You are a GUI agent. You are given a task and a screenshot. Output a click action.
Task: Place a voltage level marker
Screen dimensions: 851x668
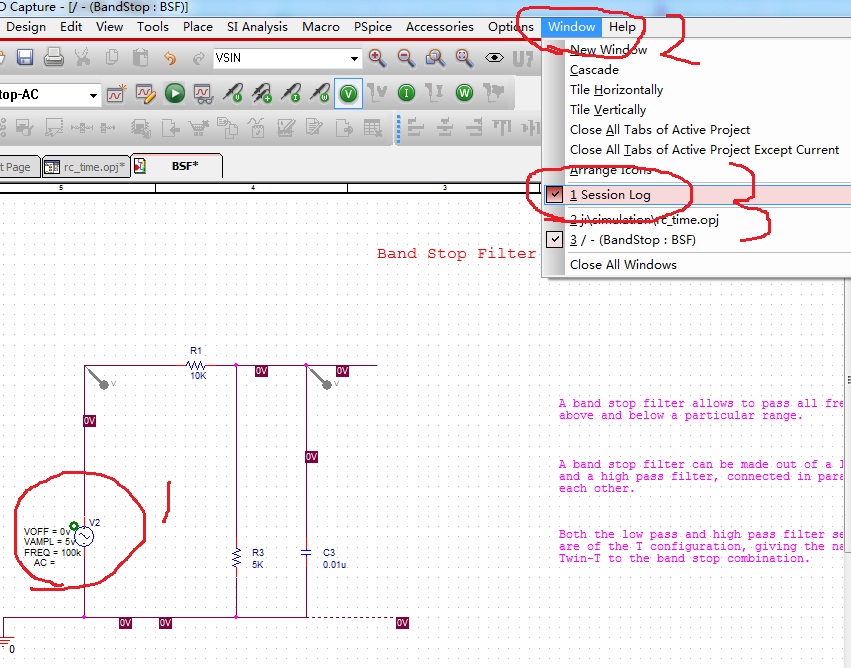pos(232,93)
